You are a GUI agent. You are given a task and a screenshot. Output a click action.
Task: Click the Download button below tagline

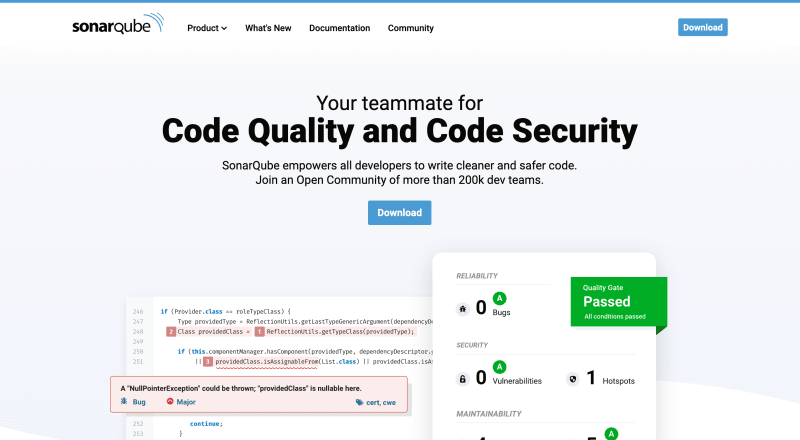pyautogui.click(x=399, y=212)
